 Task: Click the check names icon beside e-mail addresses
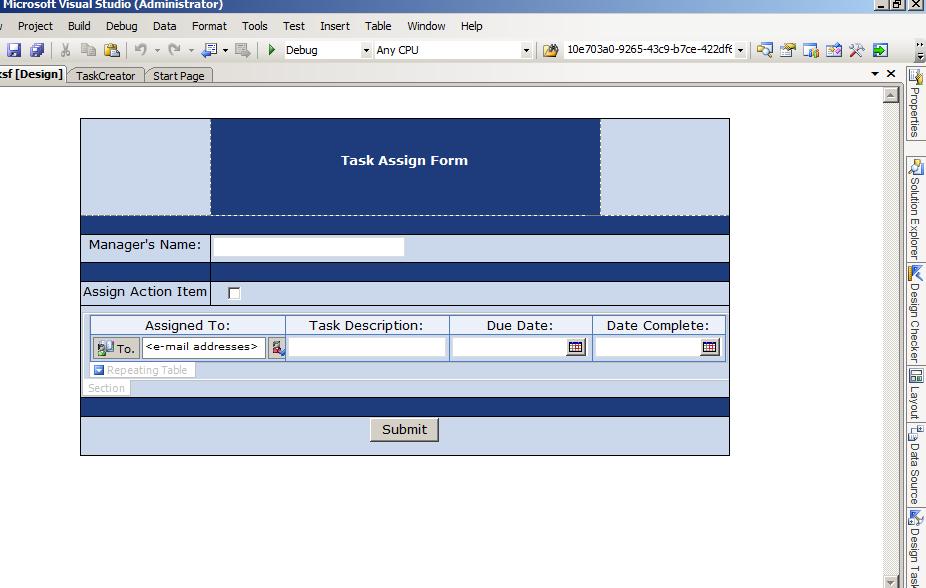(276, 347)
